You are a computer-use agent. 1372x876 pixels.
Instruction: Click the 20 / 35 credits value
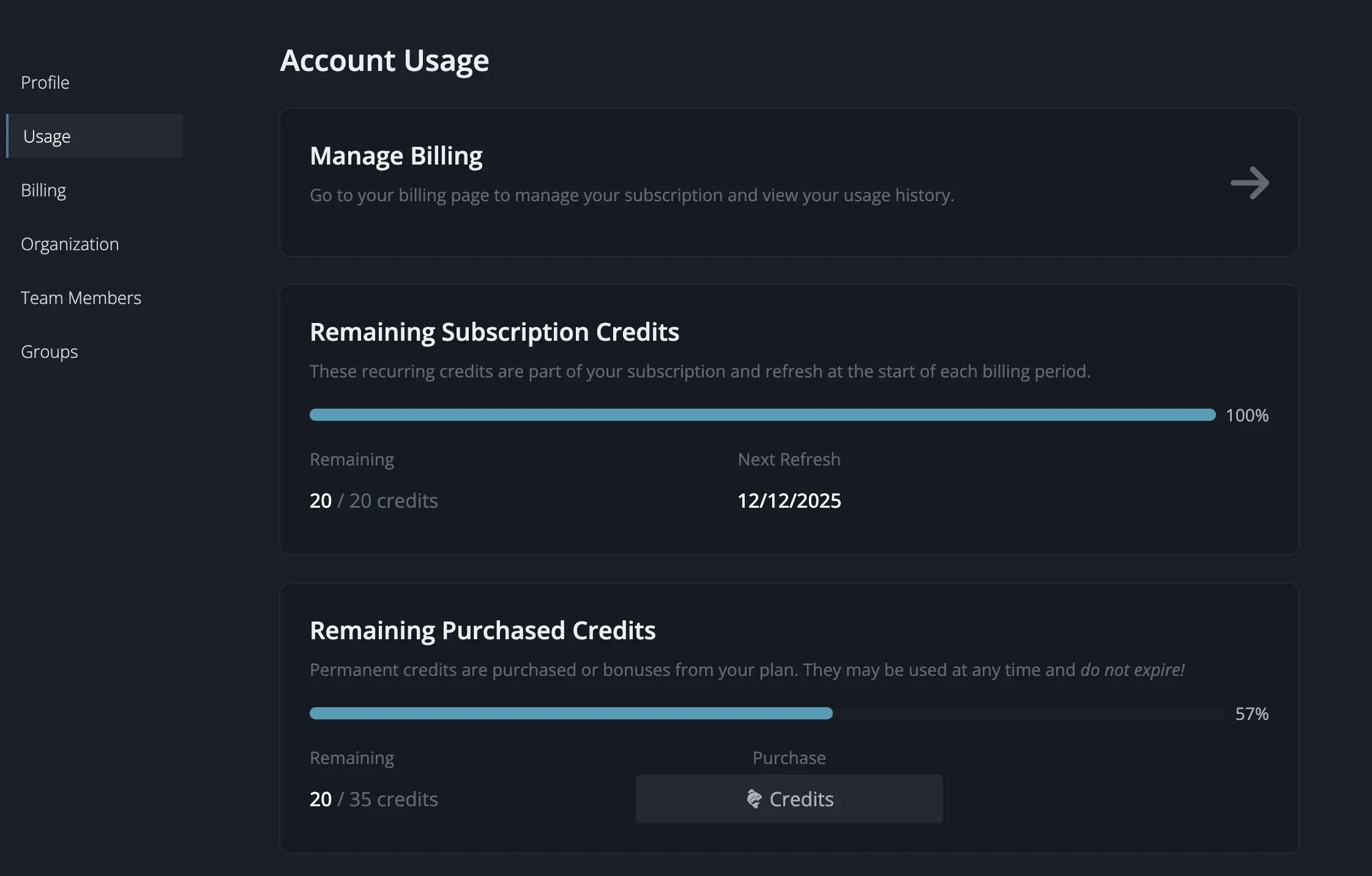(373, 799)
